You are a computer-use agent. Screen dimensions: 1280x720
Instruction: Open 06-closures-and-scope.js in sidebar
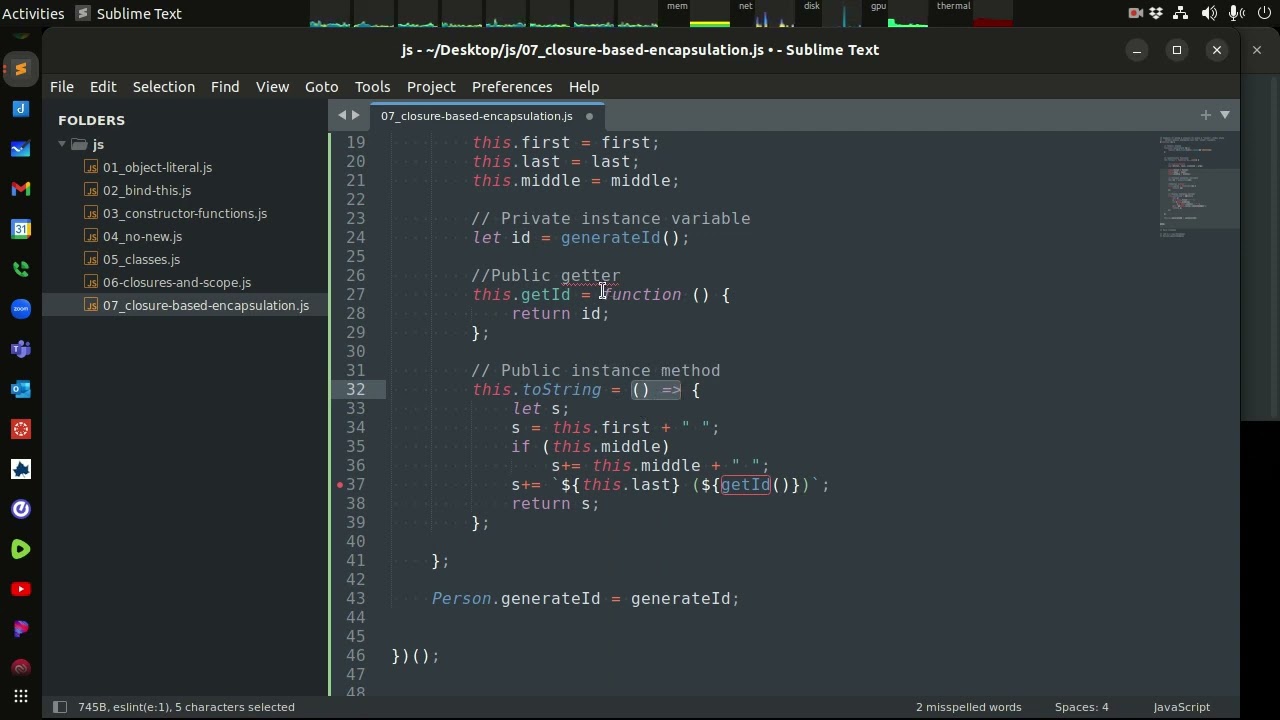pyautogui.click(x=177, y=282)
